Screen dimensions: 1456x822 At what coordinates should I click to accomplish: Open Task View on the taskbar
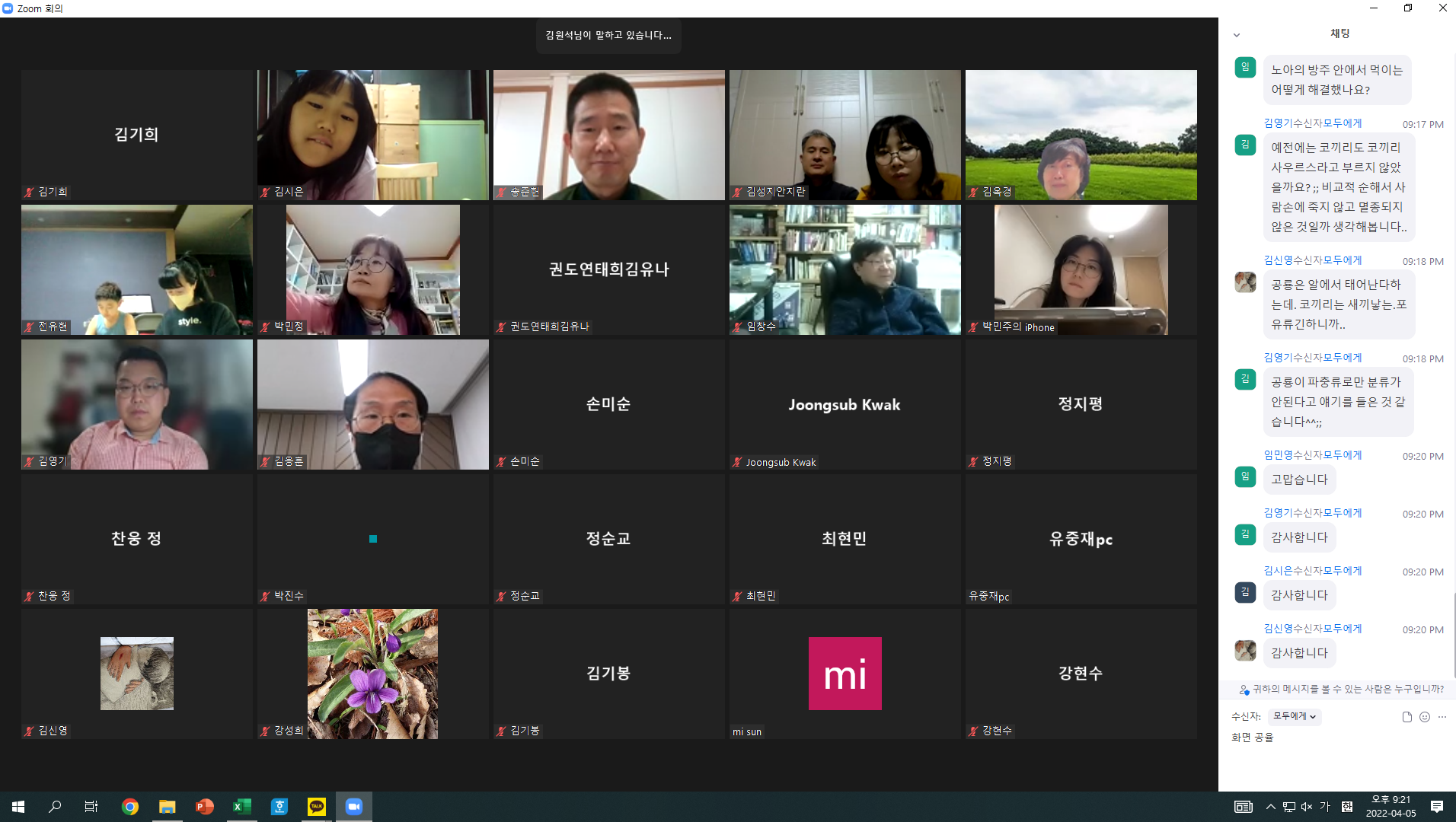point(91,807)
